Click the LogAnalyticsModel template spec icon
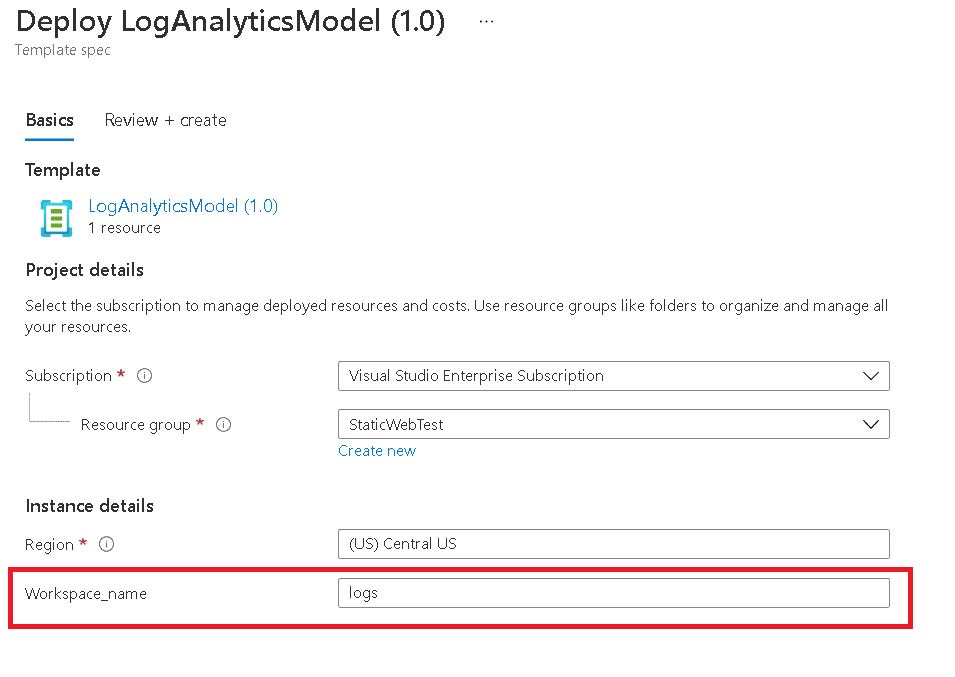This screenshot has width=955, height=677. point(57,217)
